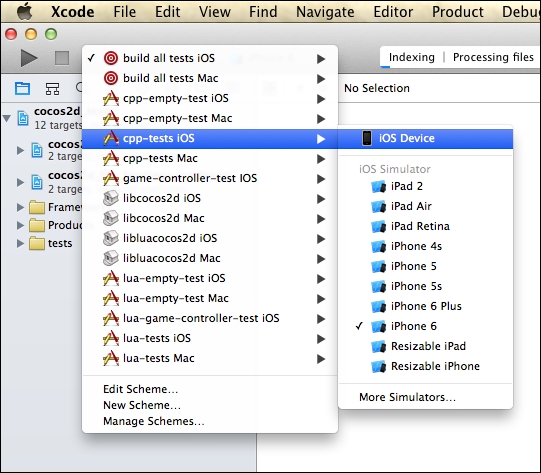Open the Product menu

point(458,12)
